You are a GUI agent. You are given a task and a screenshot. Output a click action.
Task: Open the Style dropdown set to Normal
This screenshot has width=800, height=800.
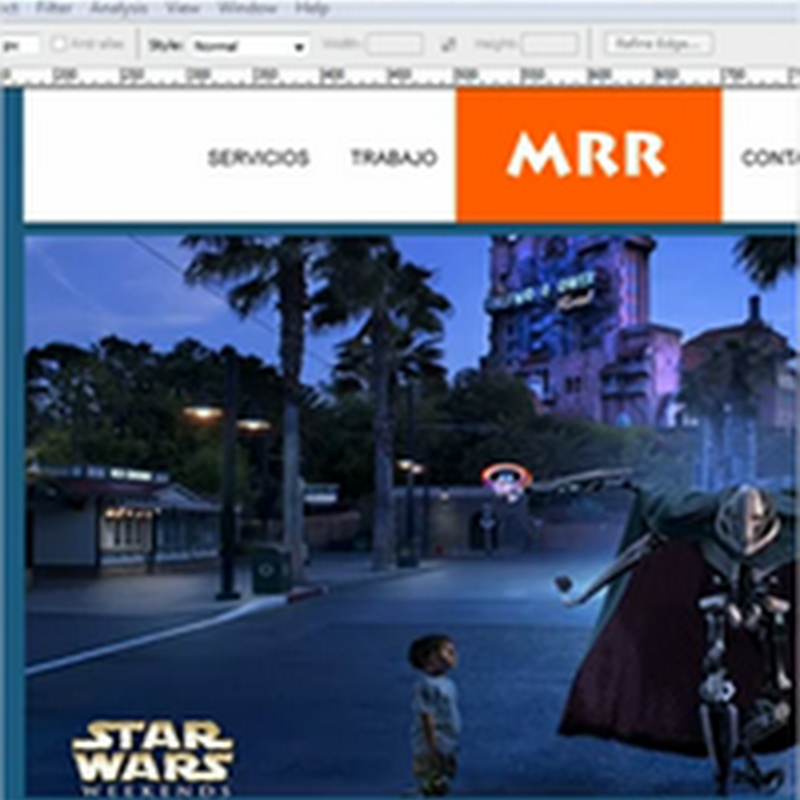[249, 46]
